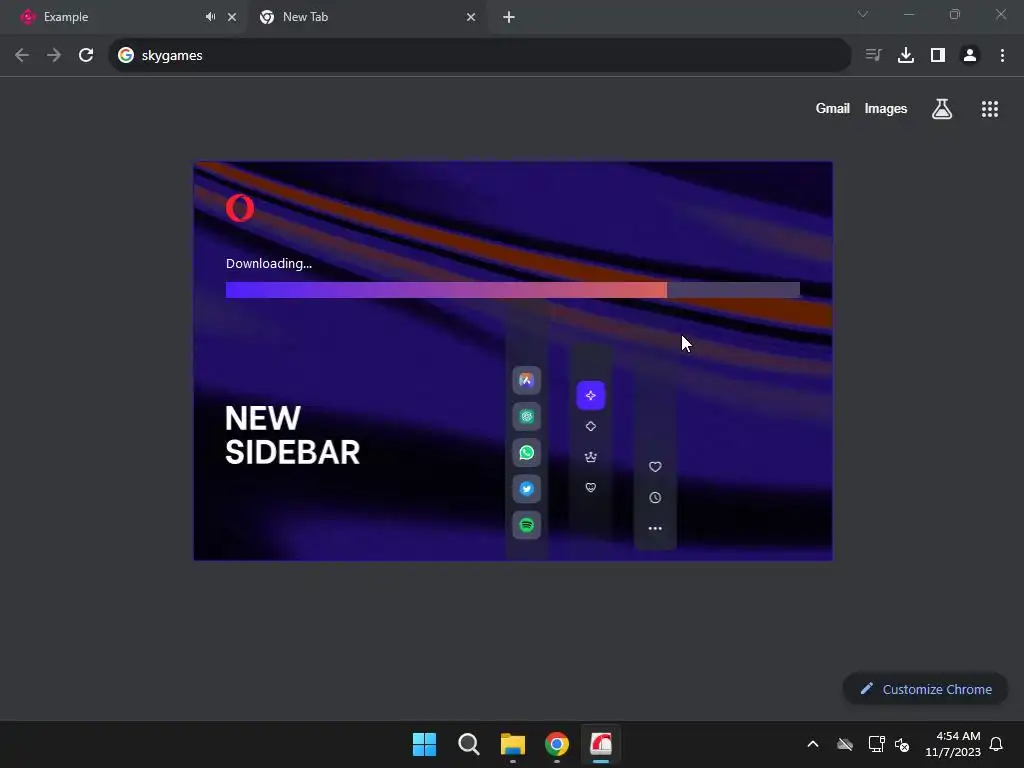Open Windows taskbar search

(468, 744)
